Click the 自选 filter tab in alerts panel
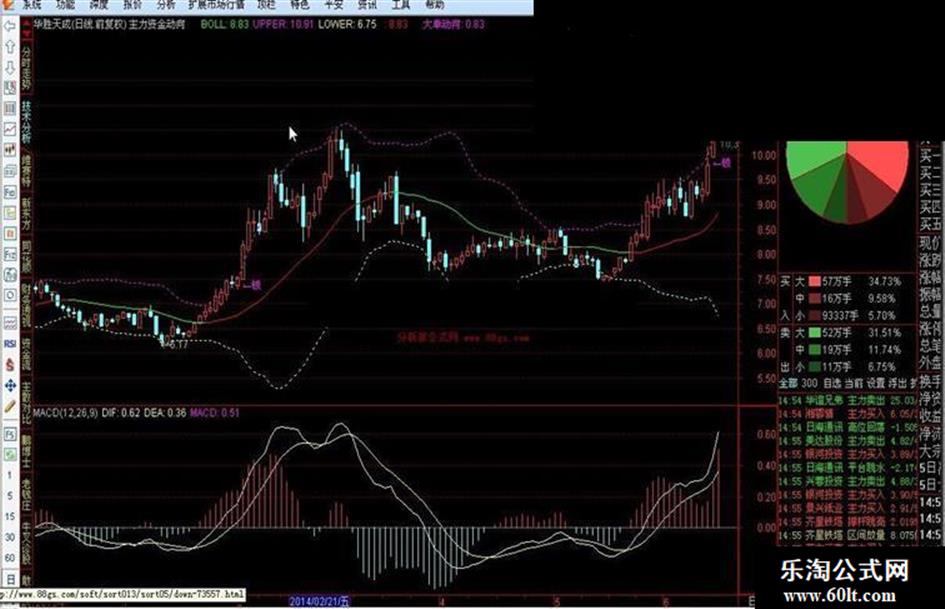Image resolution: width=945 pixels, height=609 pixels. (x=832, y=383)
